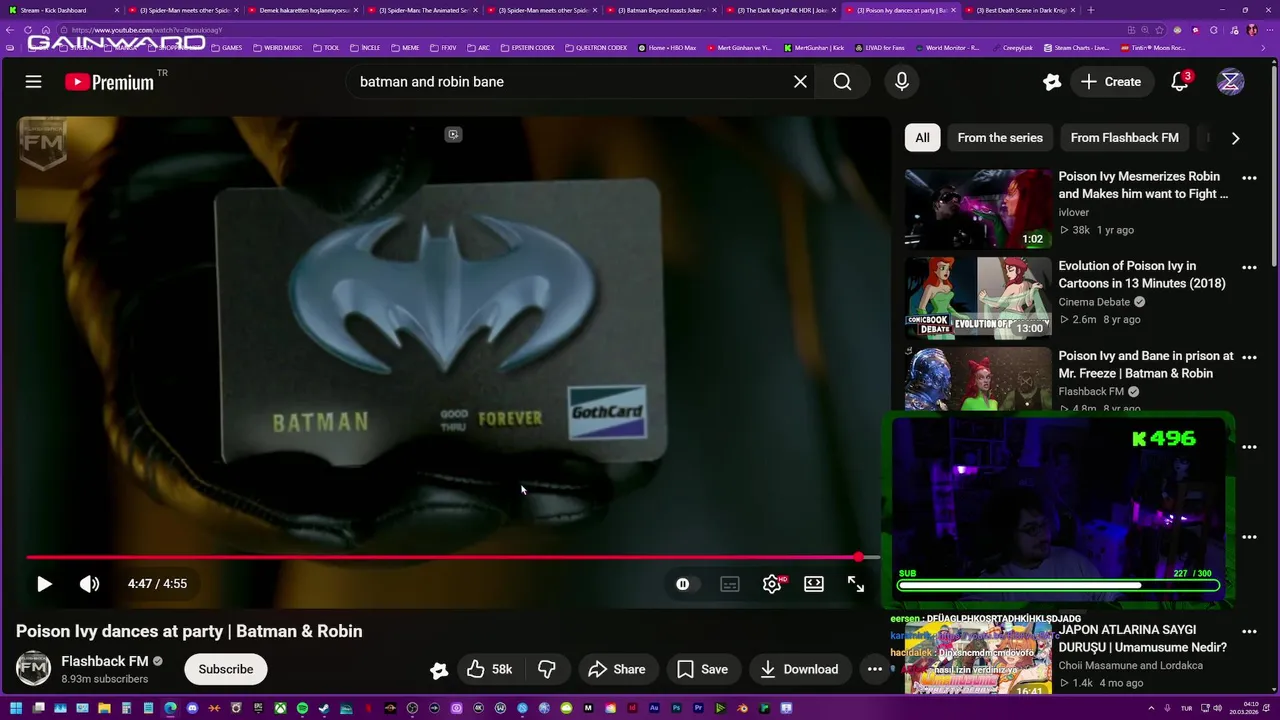Click the sparkle icon beside like
This screenshot has width=1280, height=720.
439,670
